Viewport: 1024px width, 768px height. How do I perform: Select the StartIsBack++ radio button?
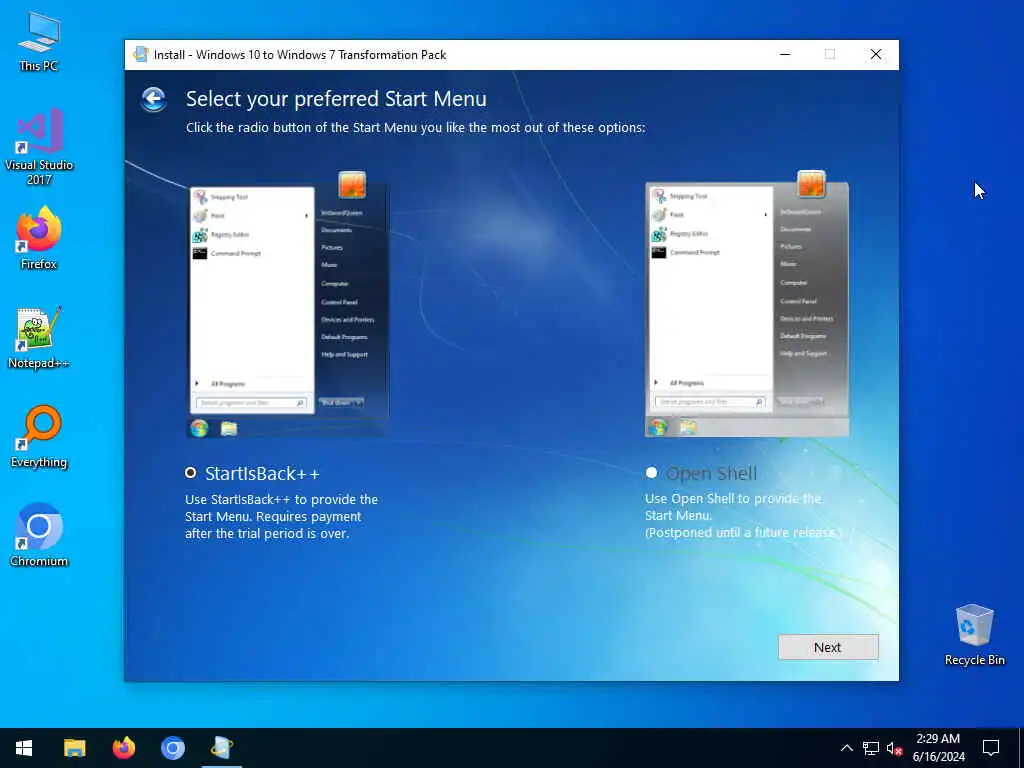(191, 473)
